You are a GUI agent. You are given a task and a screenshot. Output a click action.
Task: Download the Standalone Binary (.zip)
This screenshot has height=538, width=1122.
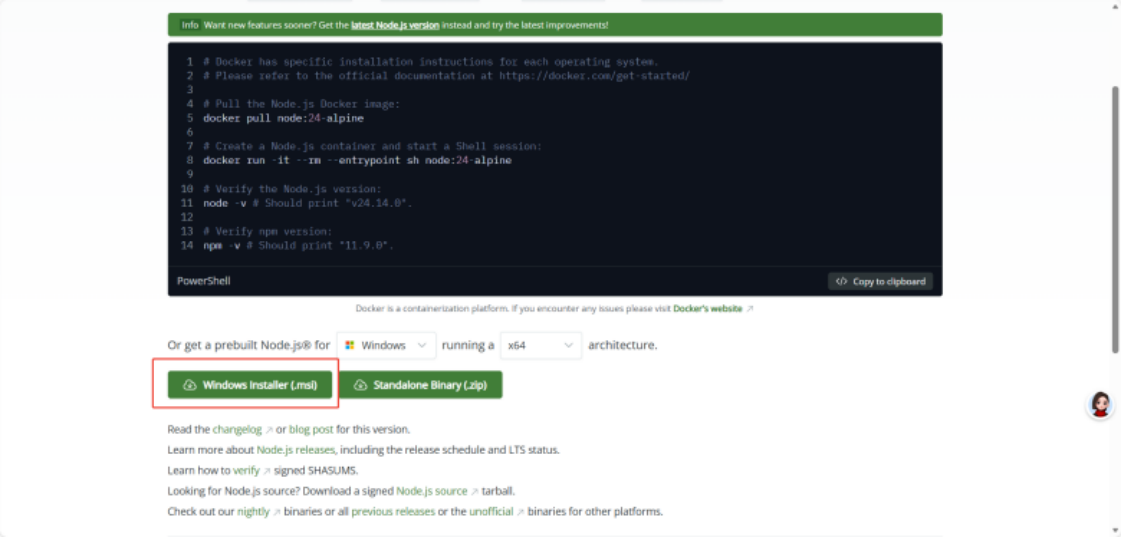(x=420, y=385)
